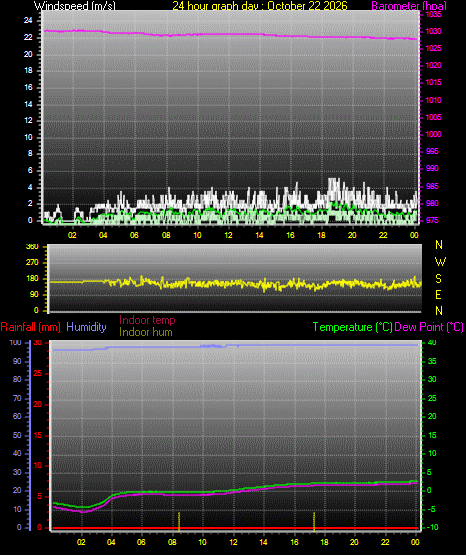Screen dimensions: 466x555
Task: Click the 'Rainfall (mm)' legend label
Action: click(30, 327)
